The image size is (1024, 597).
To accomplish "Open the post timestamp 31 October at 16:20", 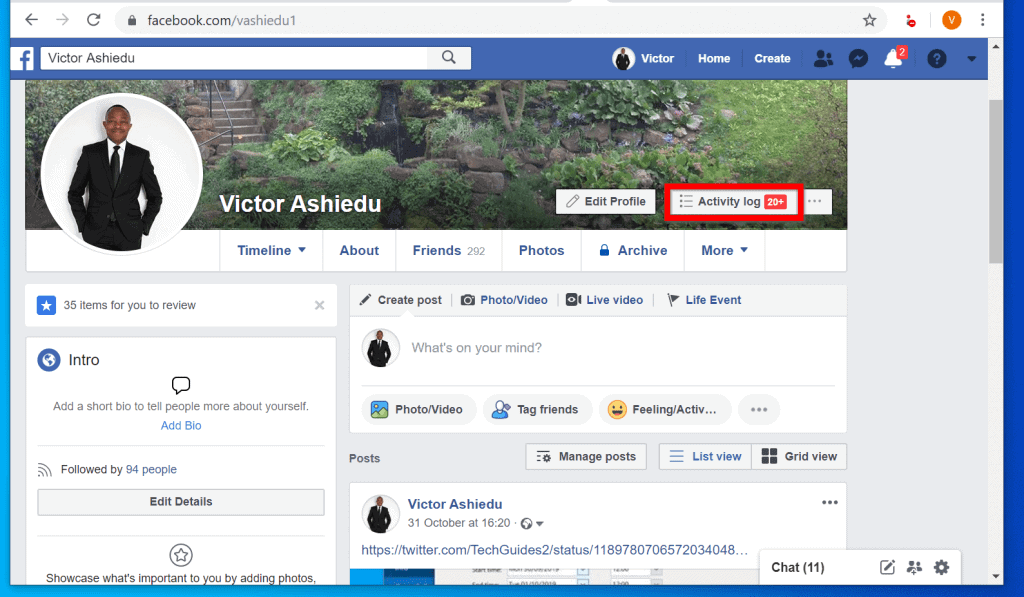I will (x=459, y=523).
